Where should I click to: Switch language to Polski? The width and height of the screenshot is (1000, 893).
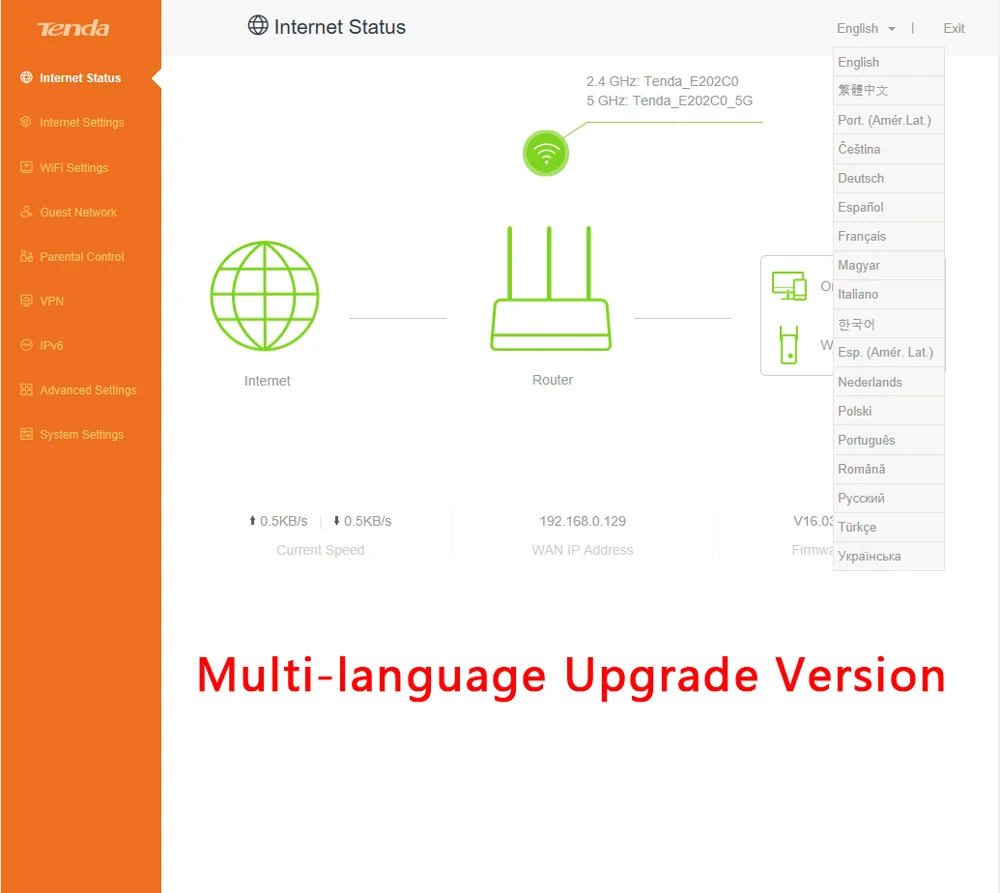click(888, 411)
